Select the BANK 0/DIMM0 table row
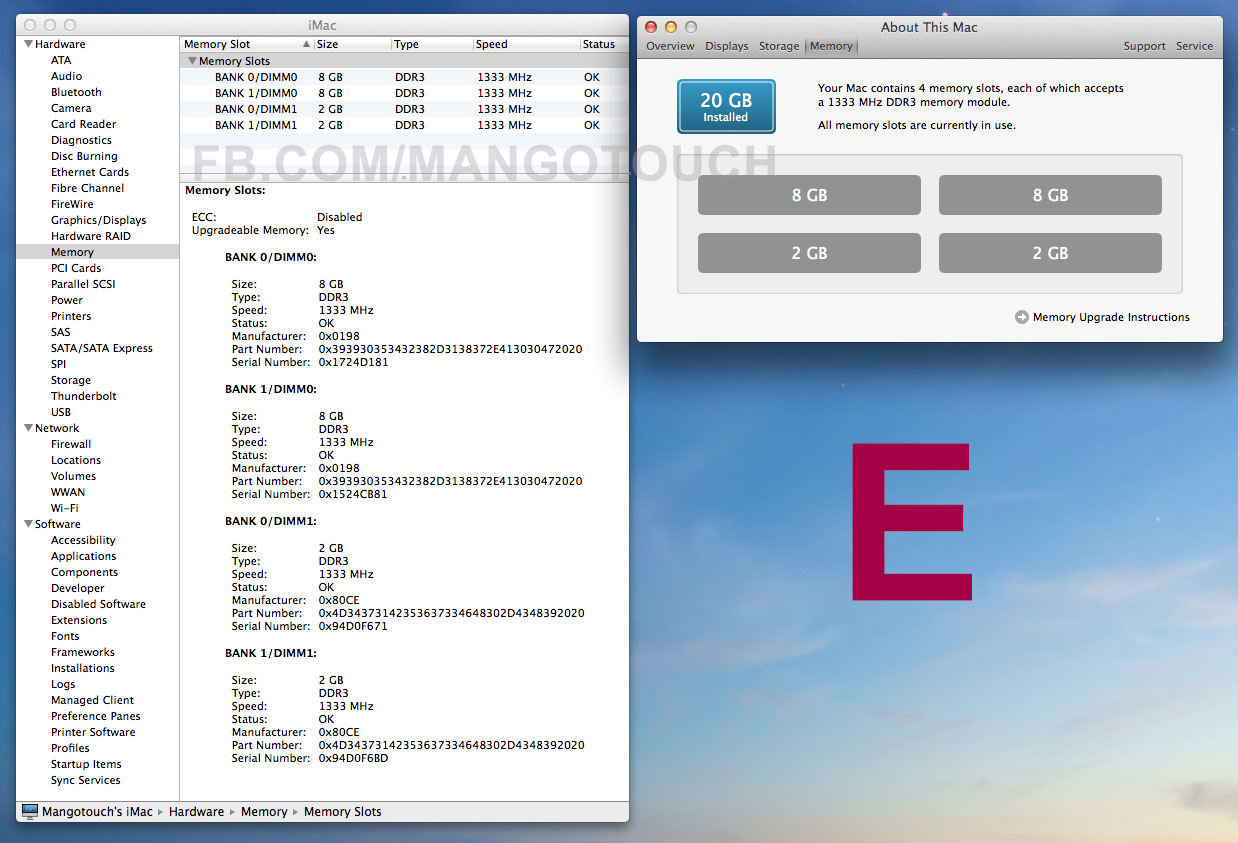1238x843 pixels. point(404,77)
